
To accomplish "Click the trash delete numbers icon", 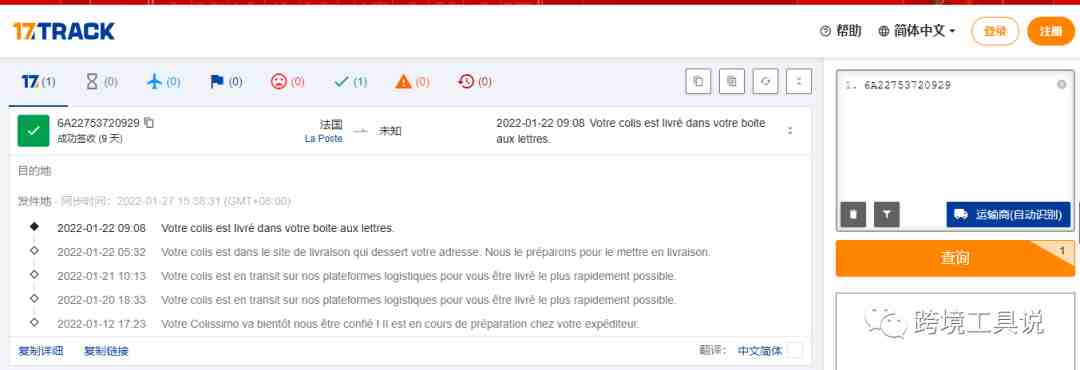I will pos(853,215).
